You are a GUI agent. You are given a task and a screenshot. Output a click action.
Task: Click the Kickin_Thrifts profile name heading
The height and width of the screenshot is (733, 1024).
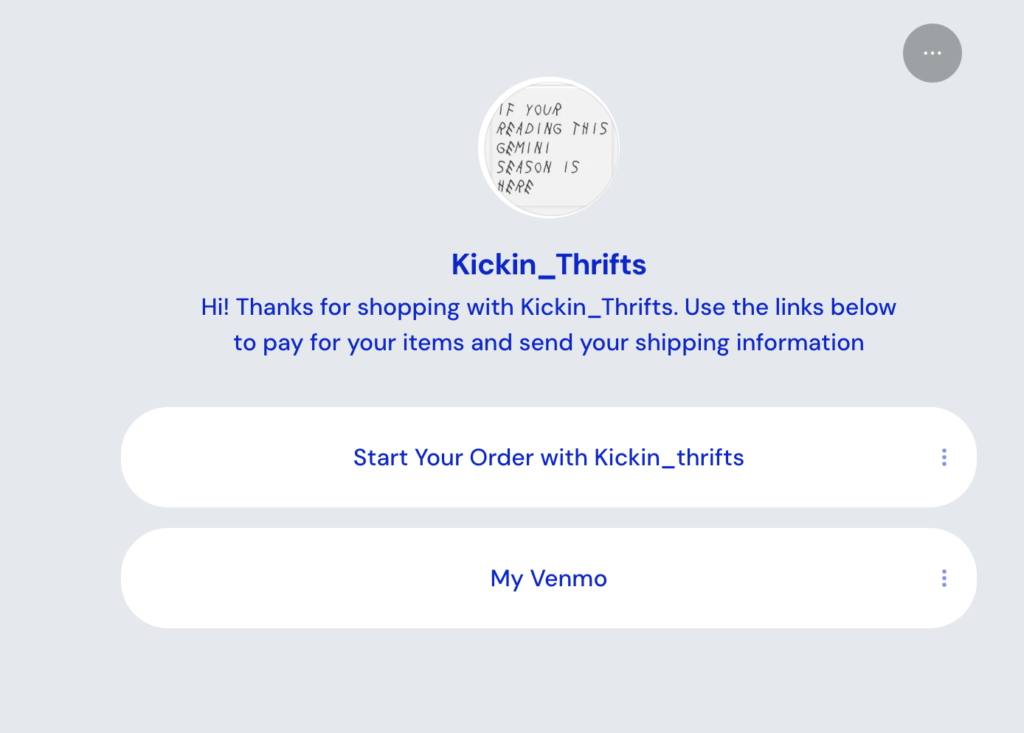coord(549,265)
